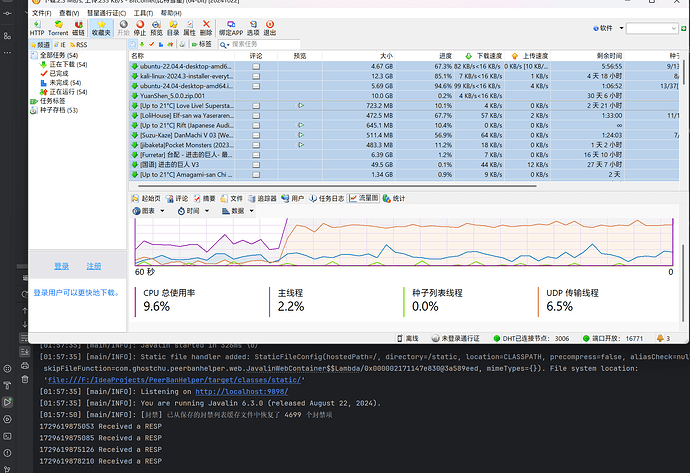
Task: Switch sidebar to RSS tab
Action: point(79,45)
